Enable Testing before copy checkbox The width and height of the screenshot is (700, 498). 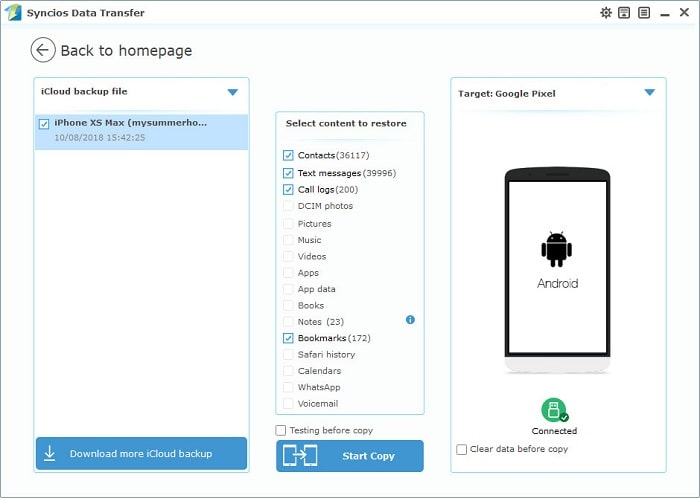tap(280, 430)
